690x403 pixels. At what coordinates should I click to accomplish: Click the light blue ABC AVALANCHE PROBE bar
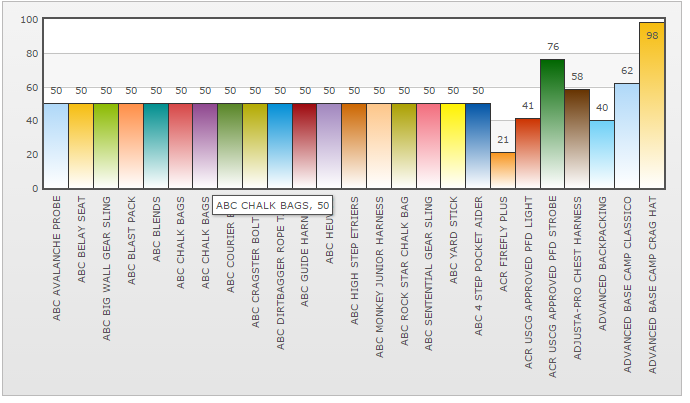pyautogui.click(x=56, y=146)
